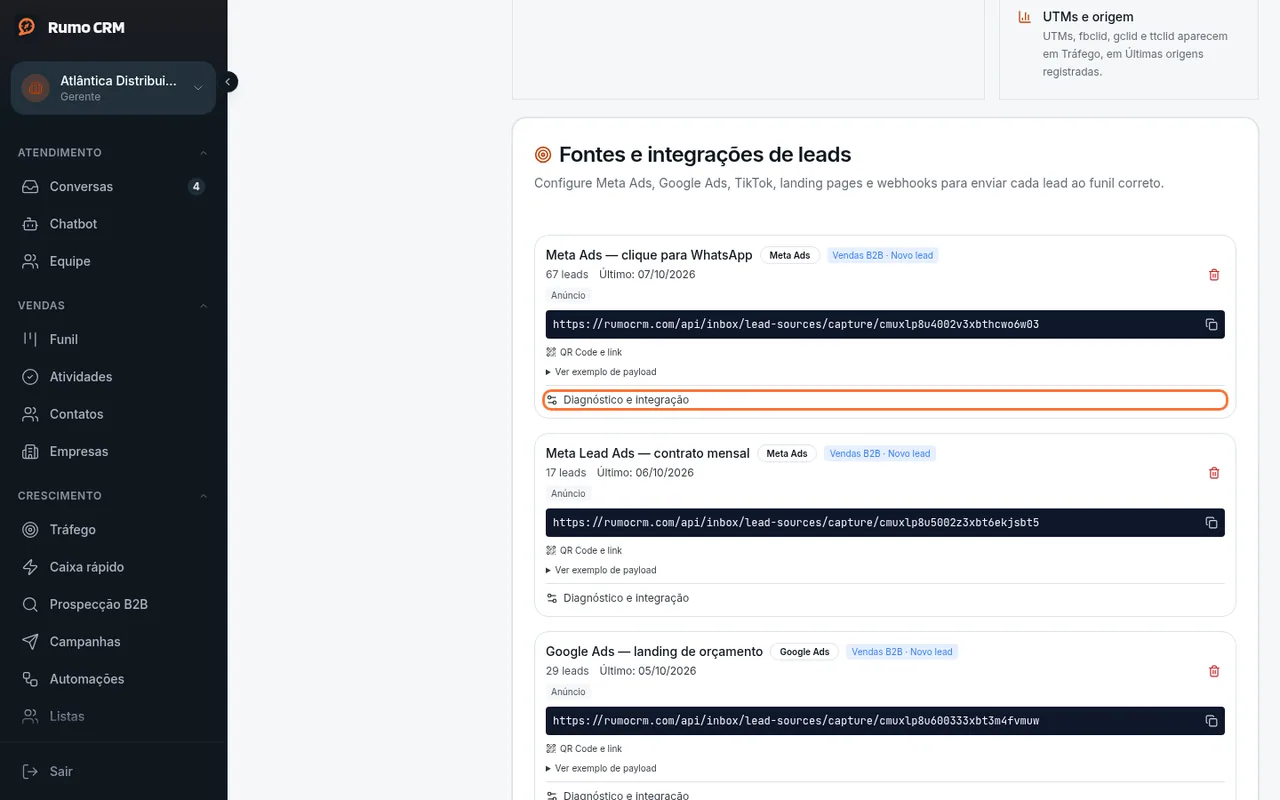Go to Prospecção B2B

(113, 604)
